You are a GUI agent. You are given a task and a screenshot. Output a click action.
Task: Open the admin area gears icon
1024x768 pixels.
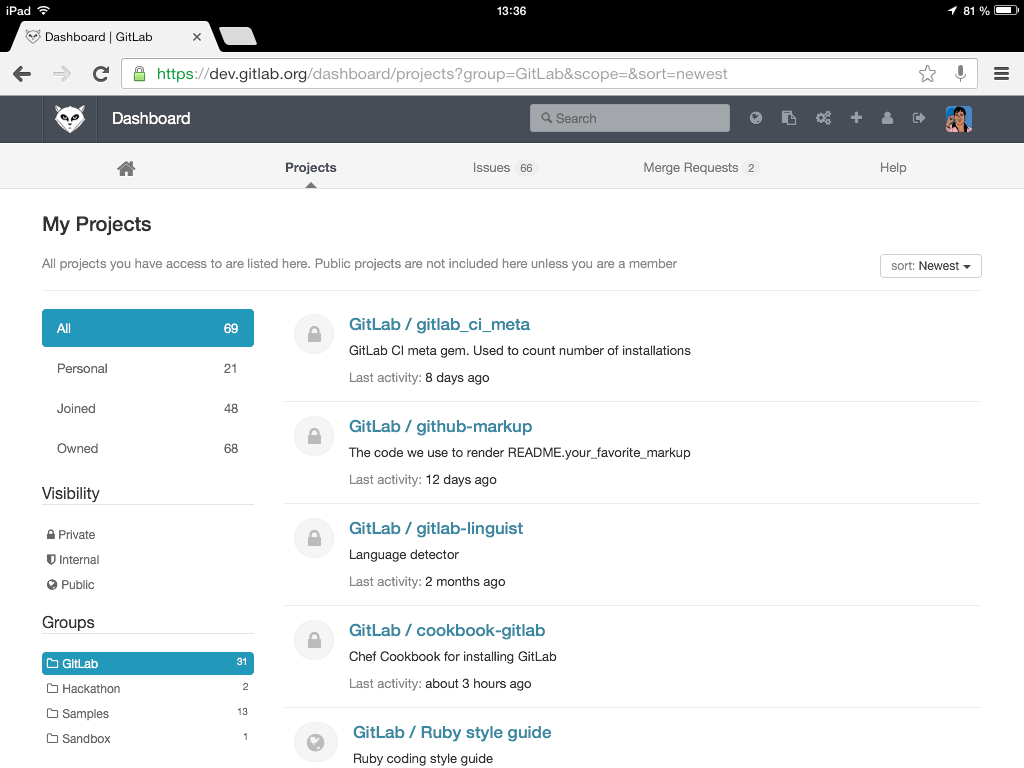click(823, 117)
